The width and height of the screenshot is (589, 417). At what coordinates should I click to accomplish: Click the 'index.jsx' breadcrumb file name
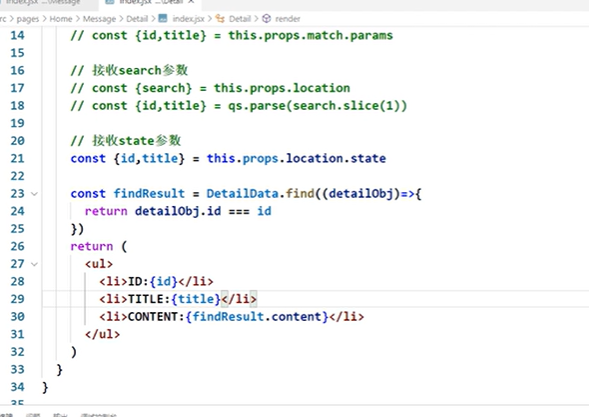click(188, 19)
